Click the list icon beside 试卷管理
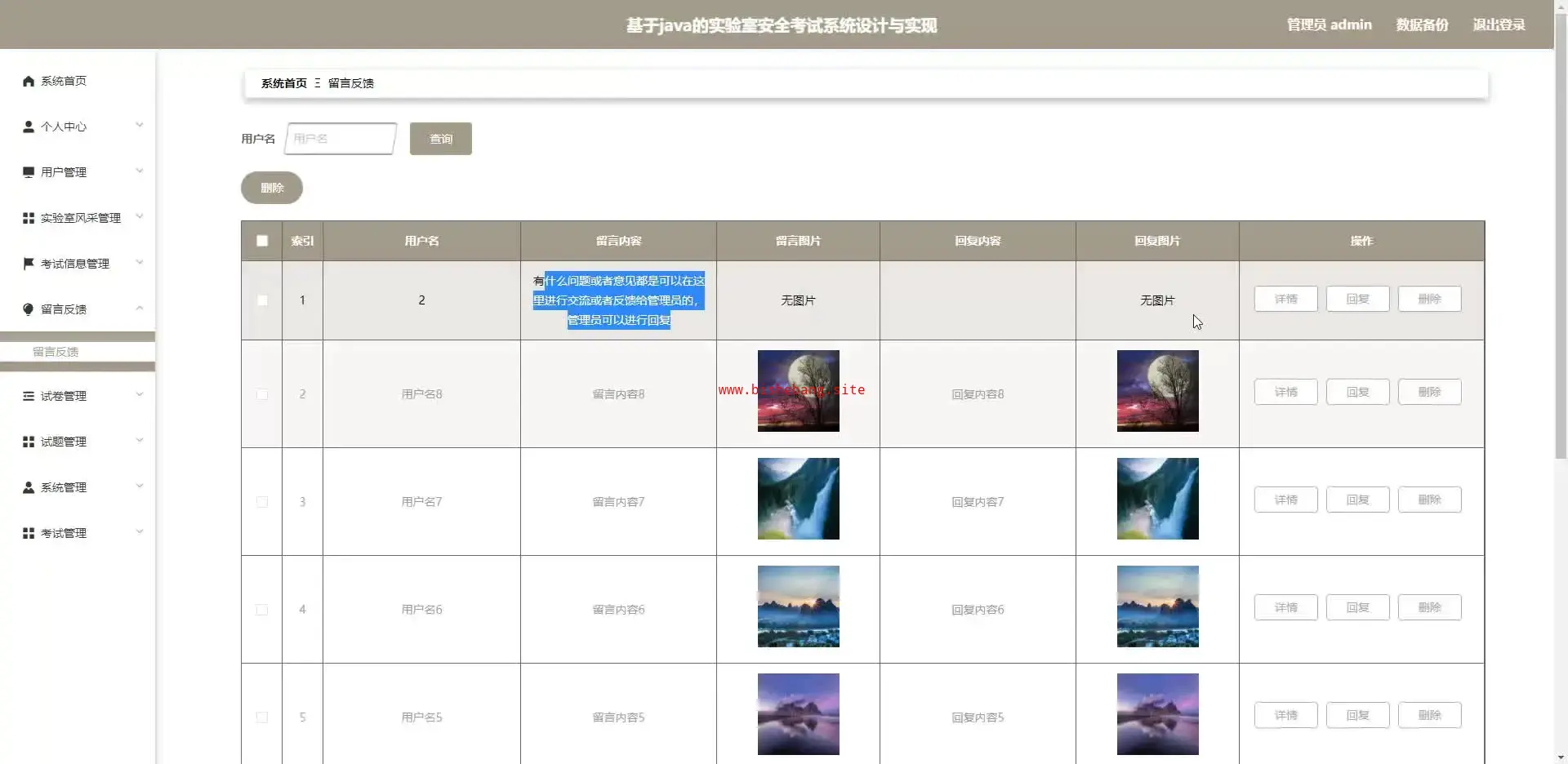The height and width of the screenshot is (764, 1568). [x=29, y=396]
